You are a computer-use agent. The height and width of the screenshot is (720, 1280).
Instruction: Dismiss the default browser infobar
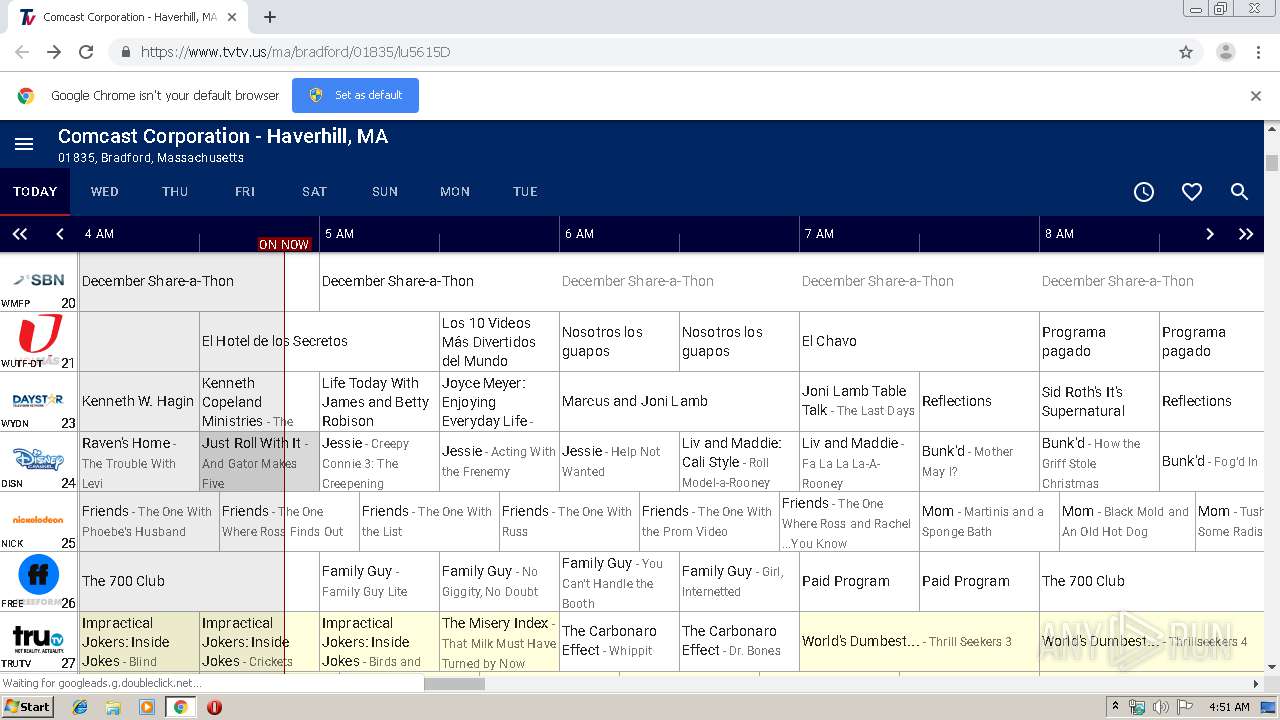coord(1256,96)
